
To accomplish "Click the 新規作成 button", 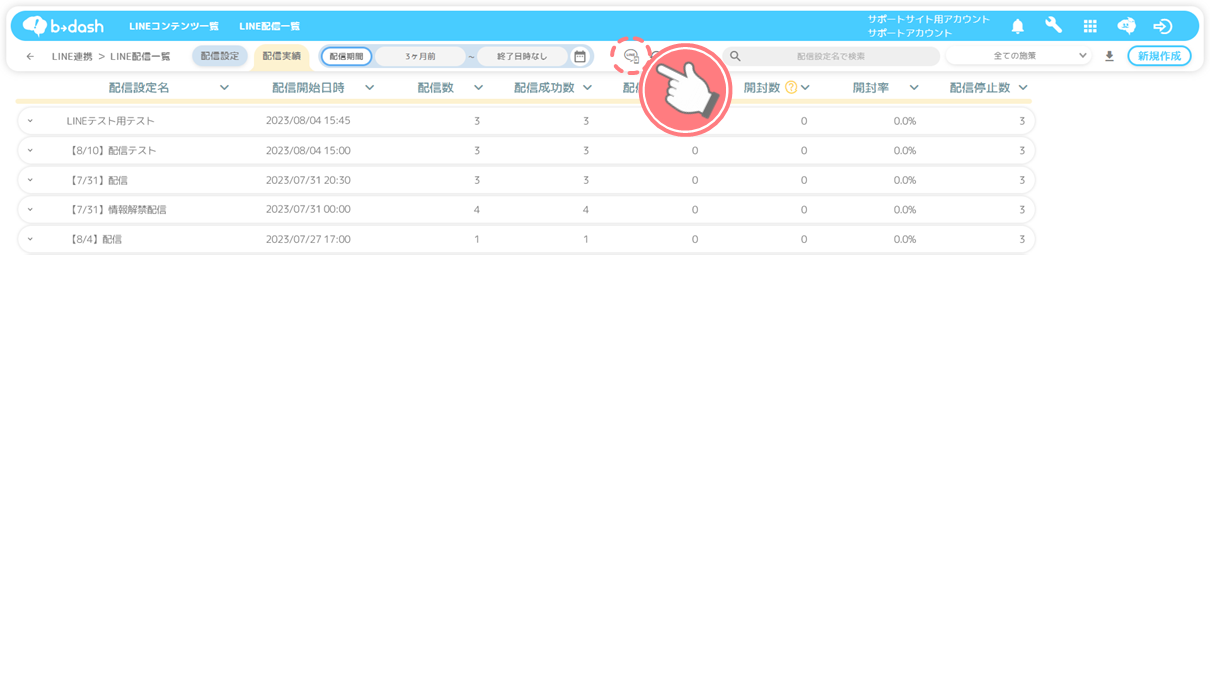I will [1159, 57].
